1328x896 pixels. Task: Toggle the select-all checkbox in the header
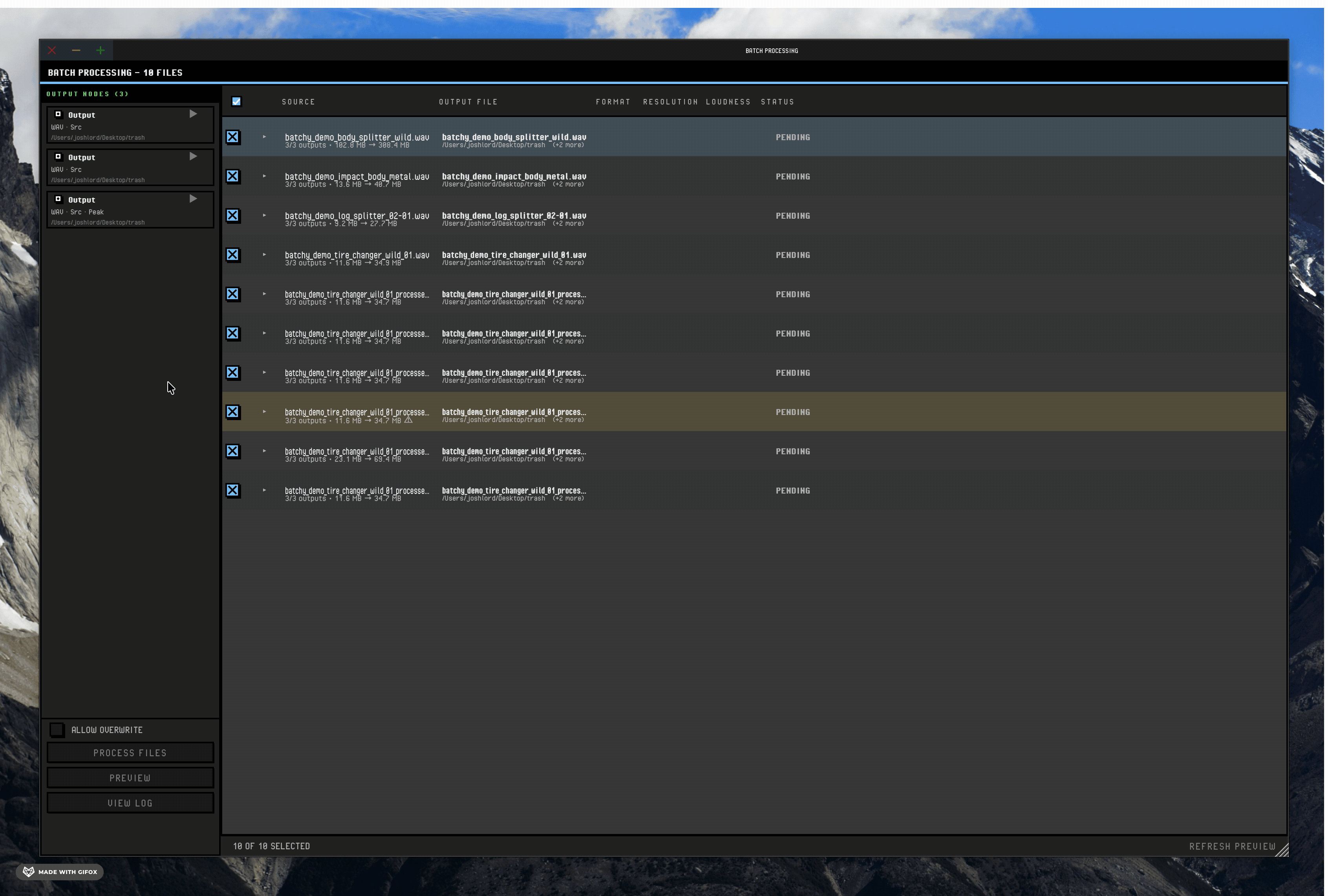(x=236, y=101)
